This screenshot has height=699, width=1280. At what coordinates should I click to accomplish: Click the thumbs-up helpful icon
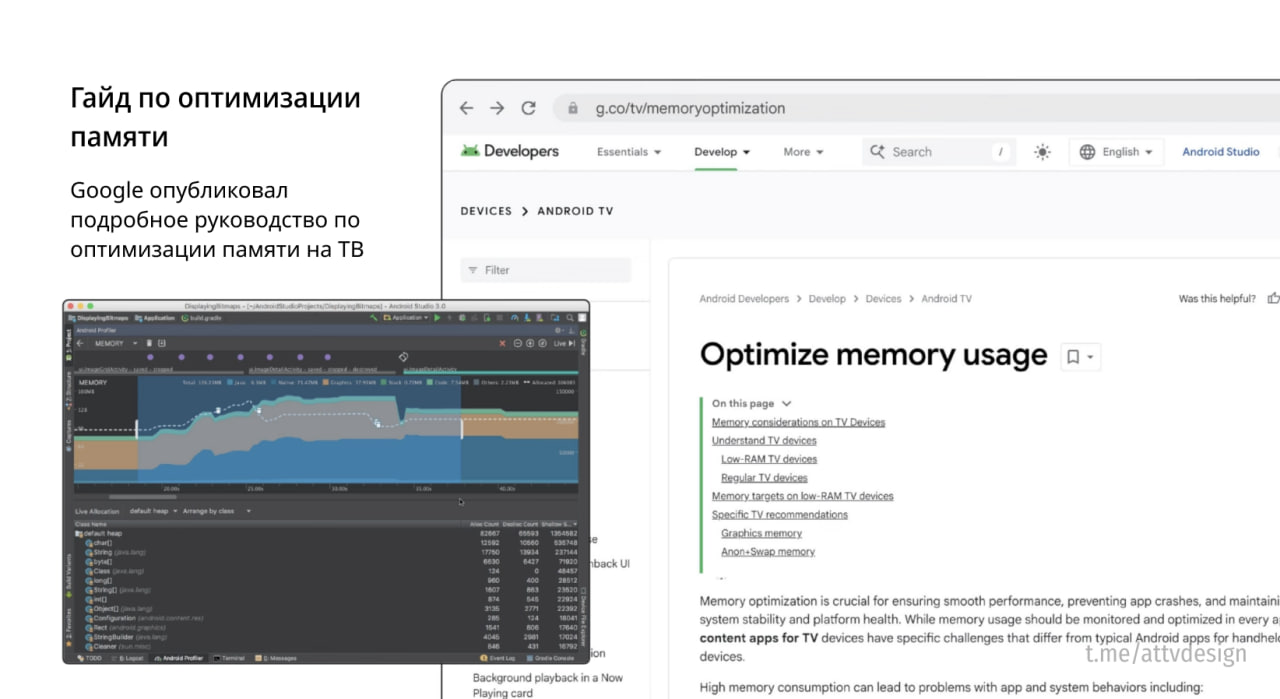point(1273,298)
